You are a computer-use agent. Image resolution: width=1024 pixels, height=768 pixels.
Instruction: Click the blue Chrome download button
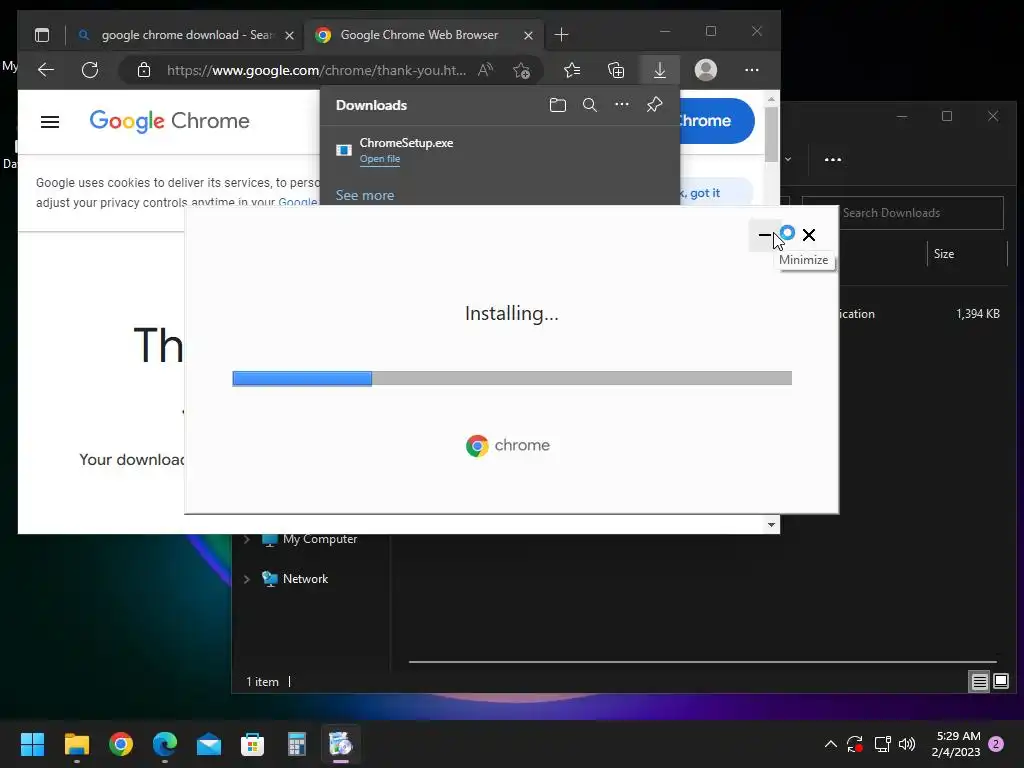pyautogui.click(x=717, y=121)
